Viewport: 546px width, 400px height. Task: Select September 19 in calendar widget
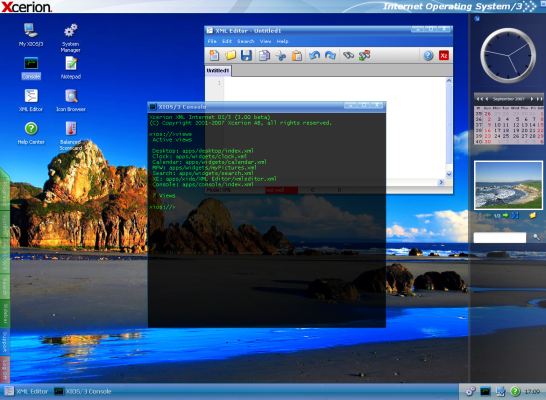[516, 130]
